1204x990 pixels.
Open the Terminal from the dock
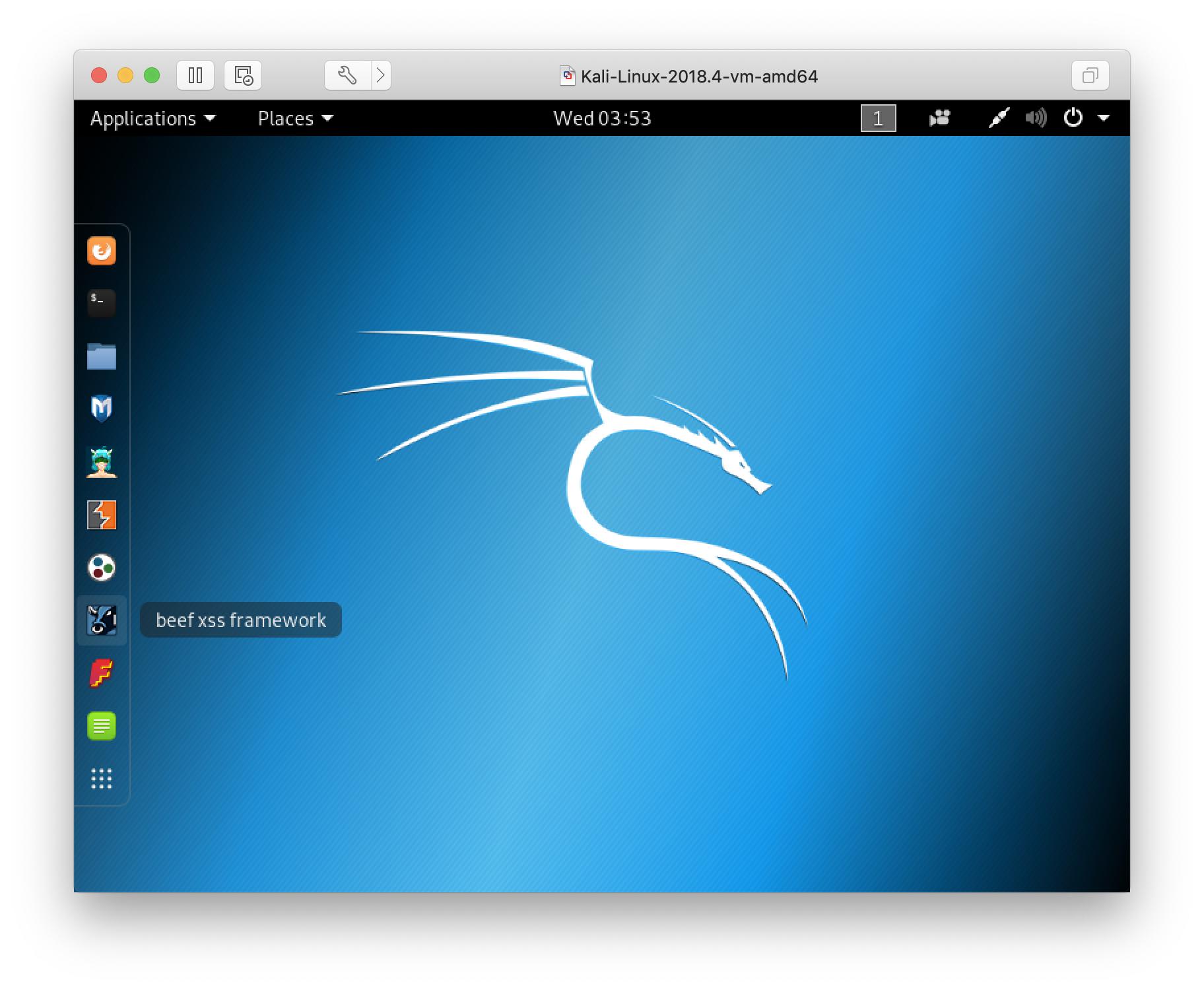click(x=102, y=304)
